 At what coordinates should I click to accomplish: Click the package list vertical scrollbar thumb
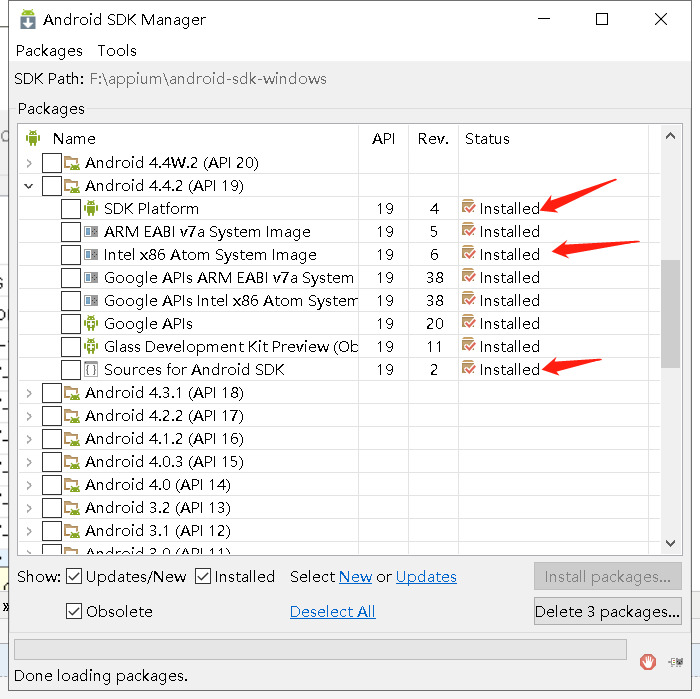670,314
